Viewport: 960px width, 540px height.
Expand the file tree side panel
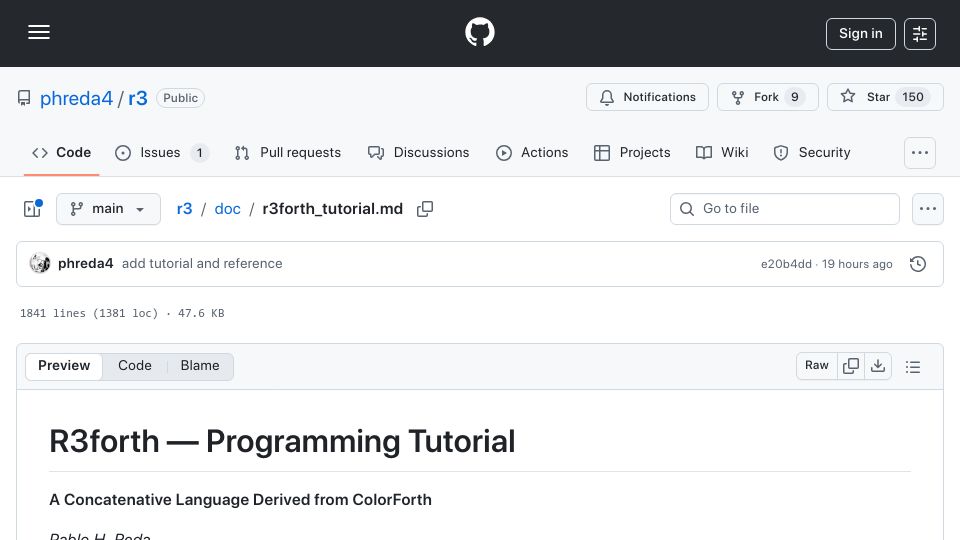coord(32,209)
